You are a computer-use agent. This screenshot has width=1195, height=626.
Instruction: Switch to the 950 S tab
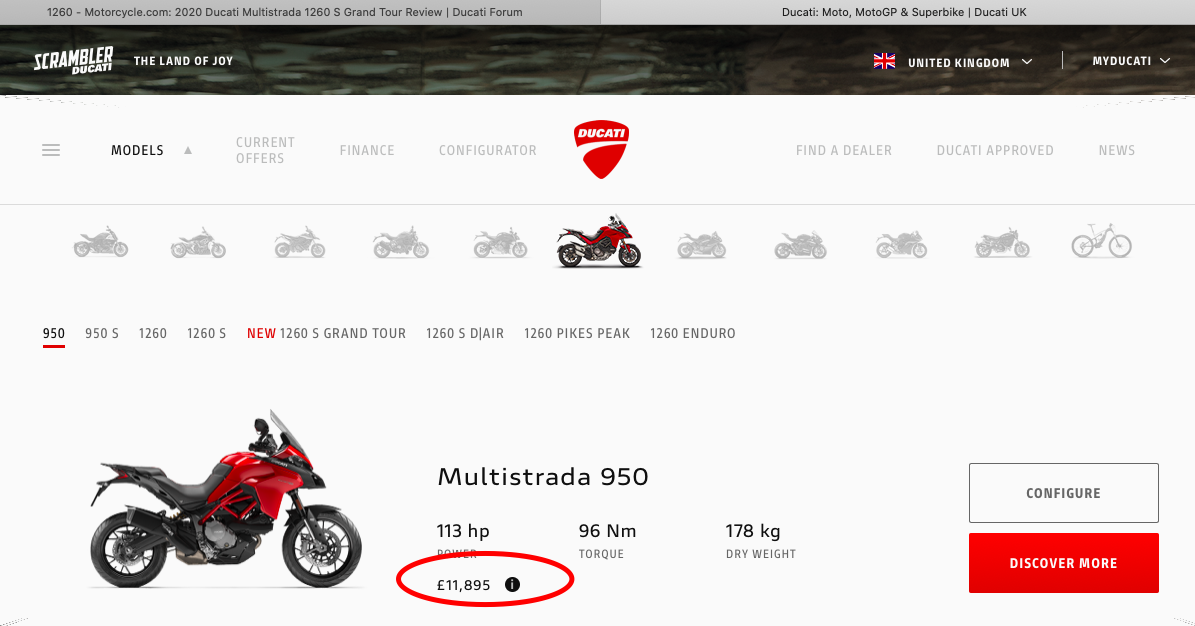(x=101, y=333)
